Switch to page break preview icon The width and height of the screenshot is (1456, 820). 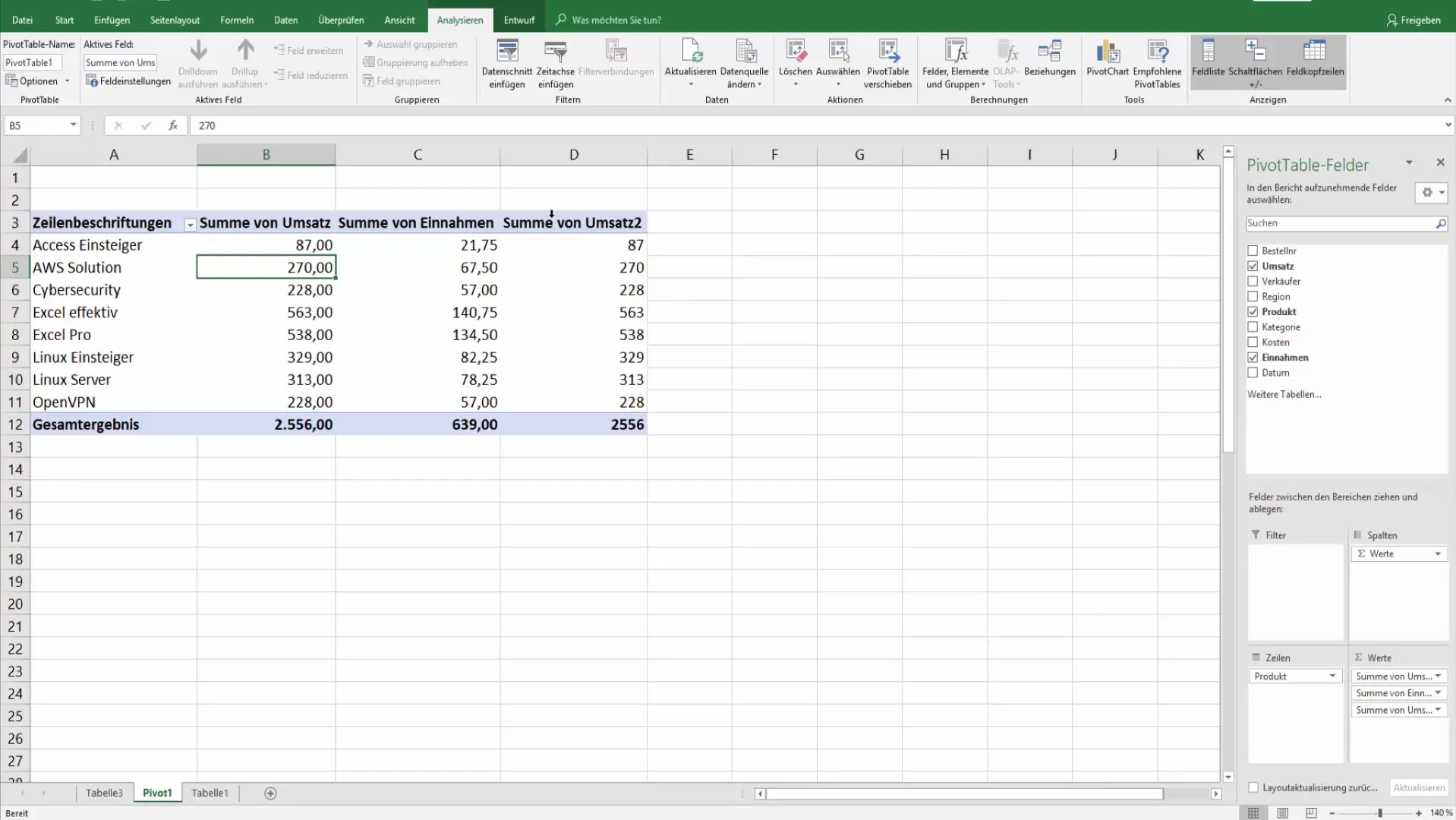pos(1311,813)
